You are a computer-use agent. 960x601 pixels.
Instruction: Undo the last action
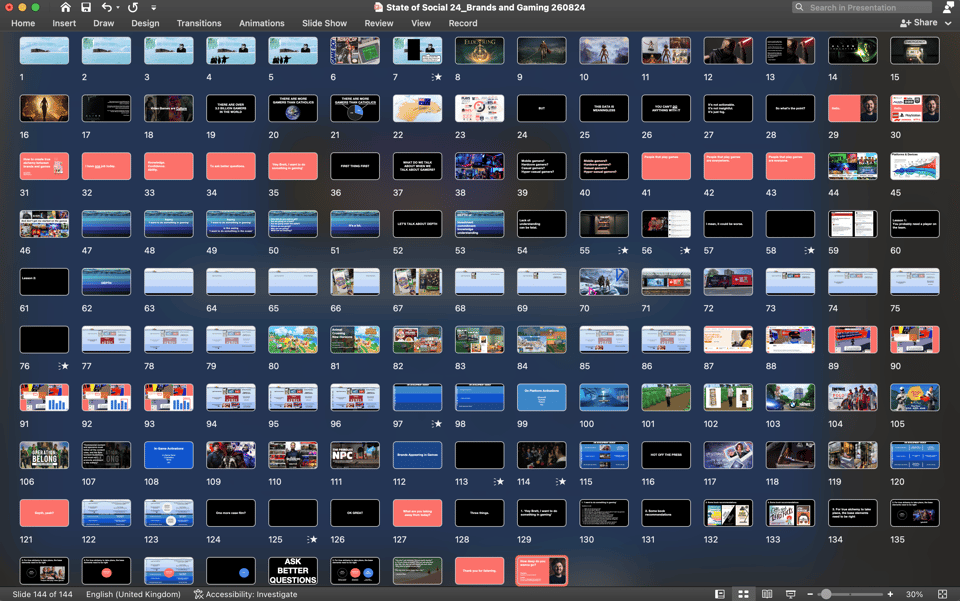click(x=106, y=7)
